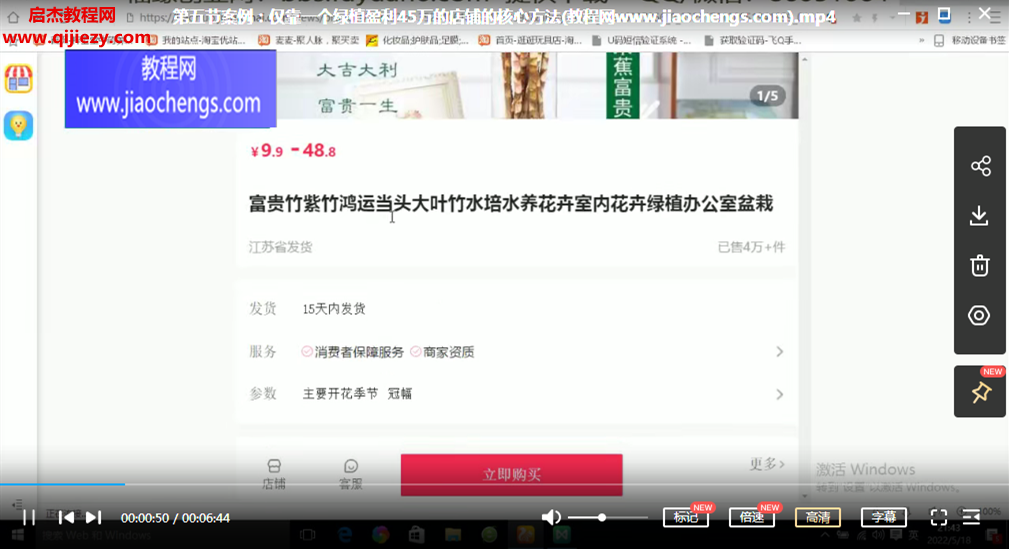Click the red 立即购买 buy button
Screen dimensions: 1009x549
[x=512, y=475]
